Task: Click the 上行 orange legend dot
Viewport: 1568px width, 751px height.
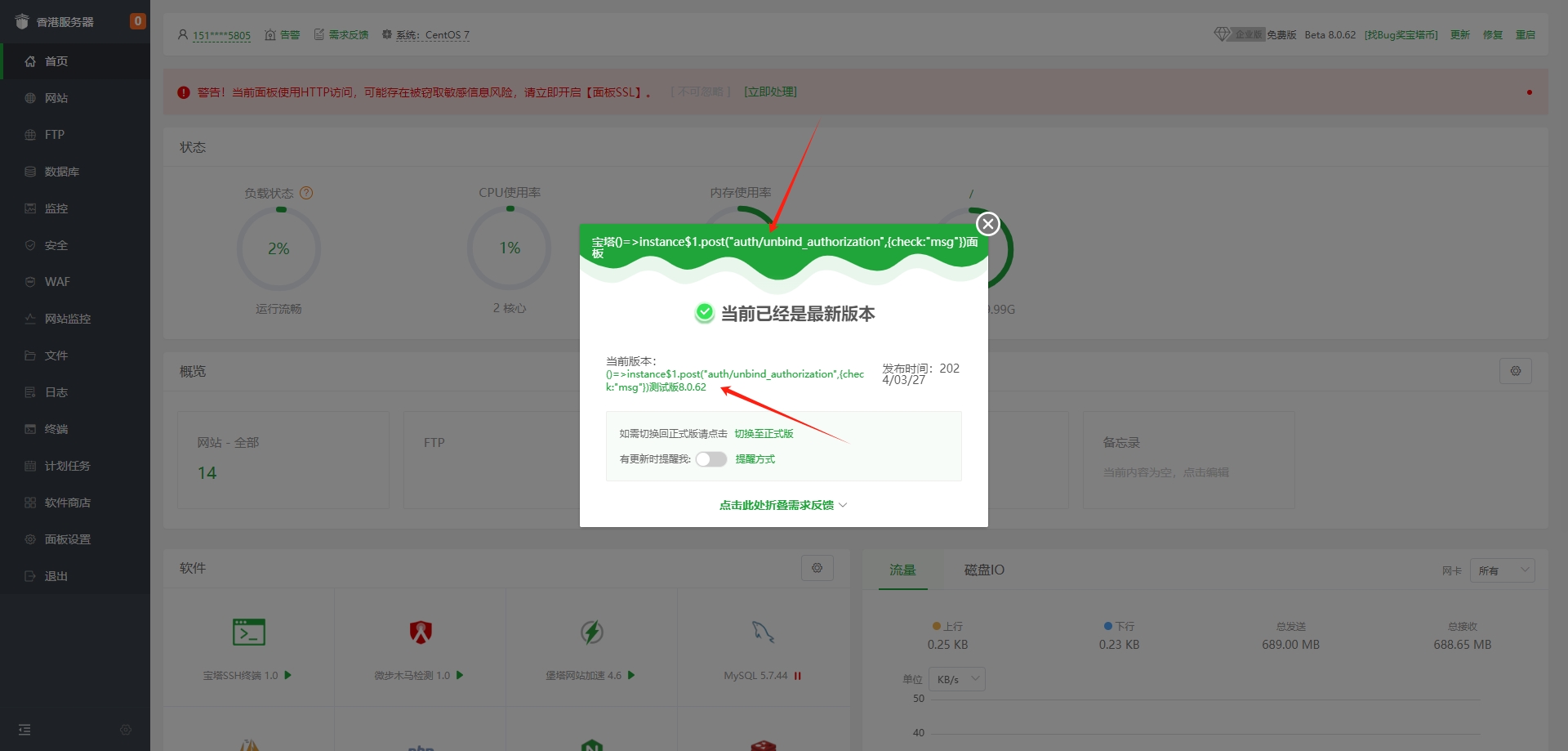Action: (x=937, y=626)
